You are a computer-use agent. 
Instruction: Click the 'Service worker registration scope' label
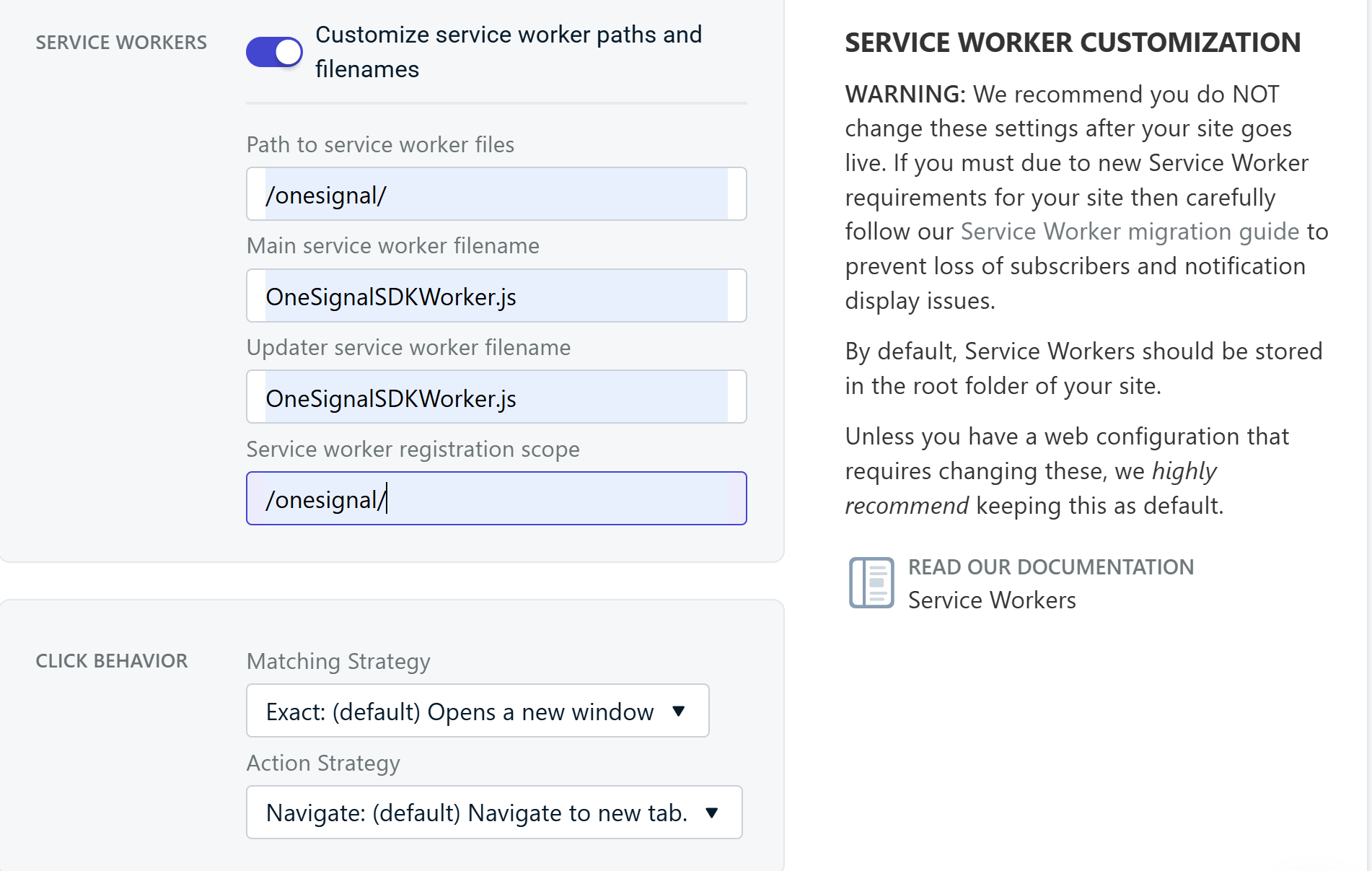pyautogui.click(x=413, y=450)
